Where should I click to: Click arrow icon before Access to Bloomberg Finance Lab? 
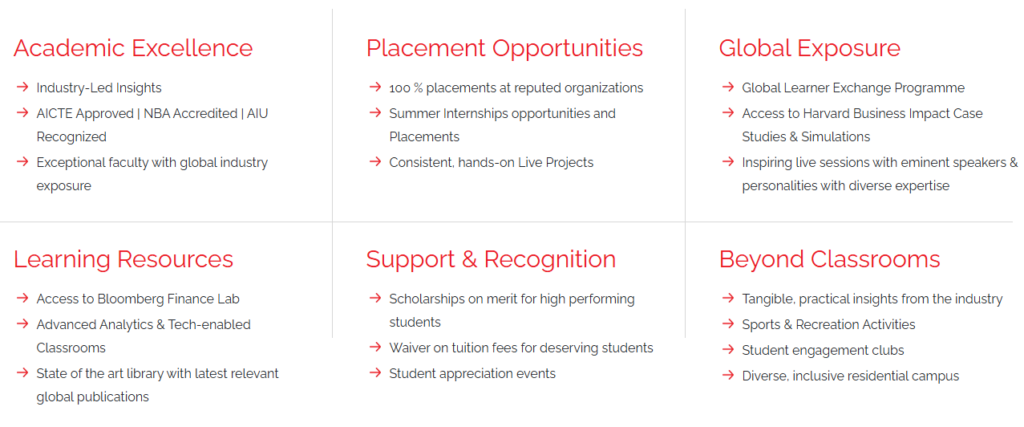(23, 298)
